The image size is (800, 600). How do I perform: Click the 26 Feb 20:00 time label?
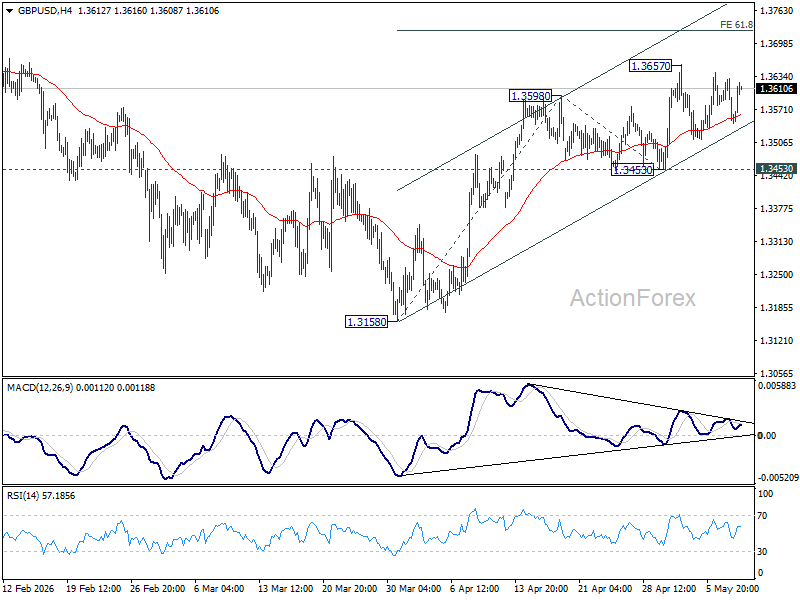(158, 589)
